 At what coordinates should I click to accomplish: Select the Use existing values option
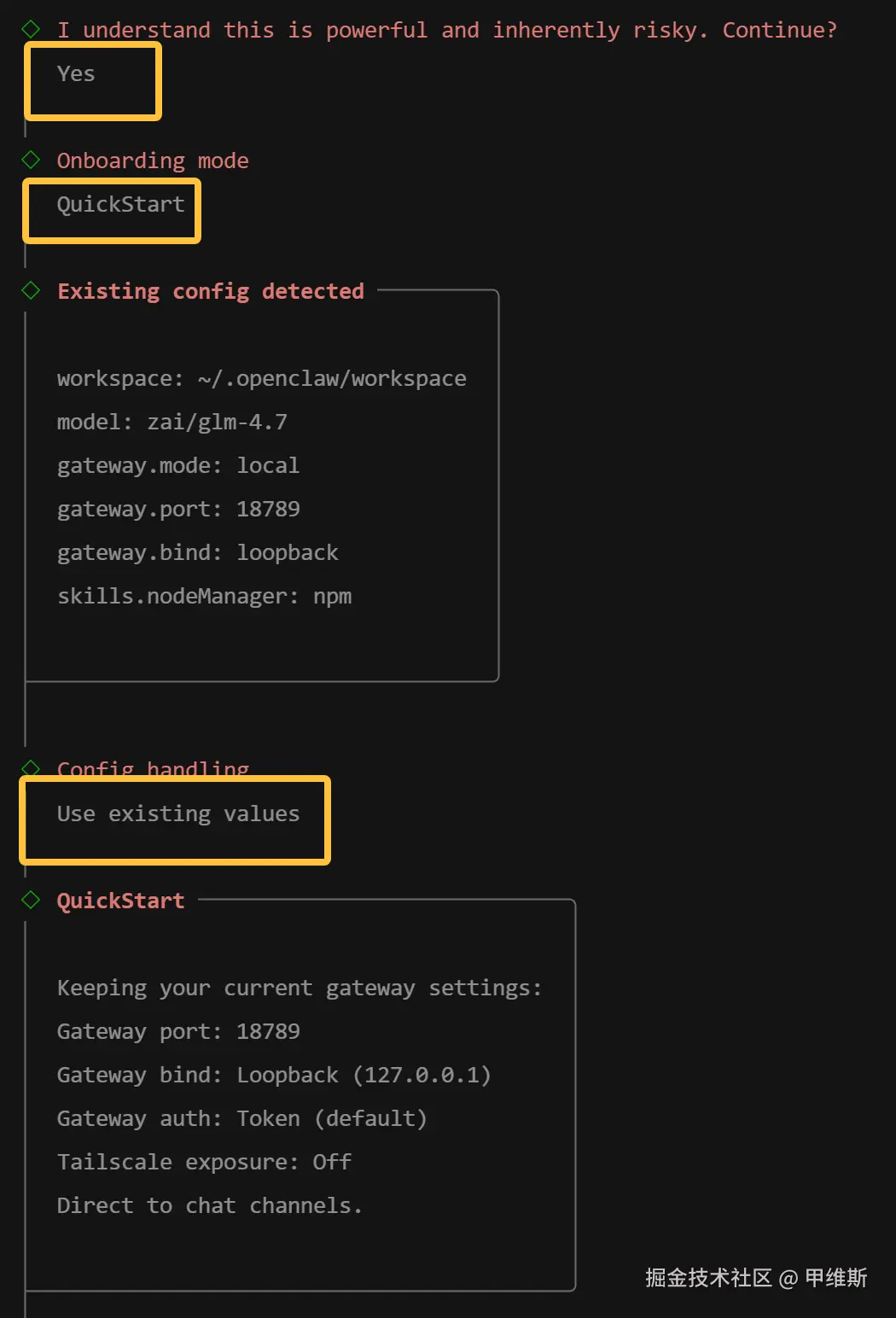177,814
